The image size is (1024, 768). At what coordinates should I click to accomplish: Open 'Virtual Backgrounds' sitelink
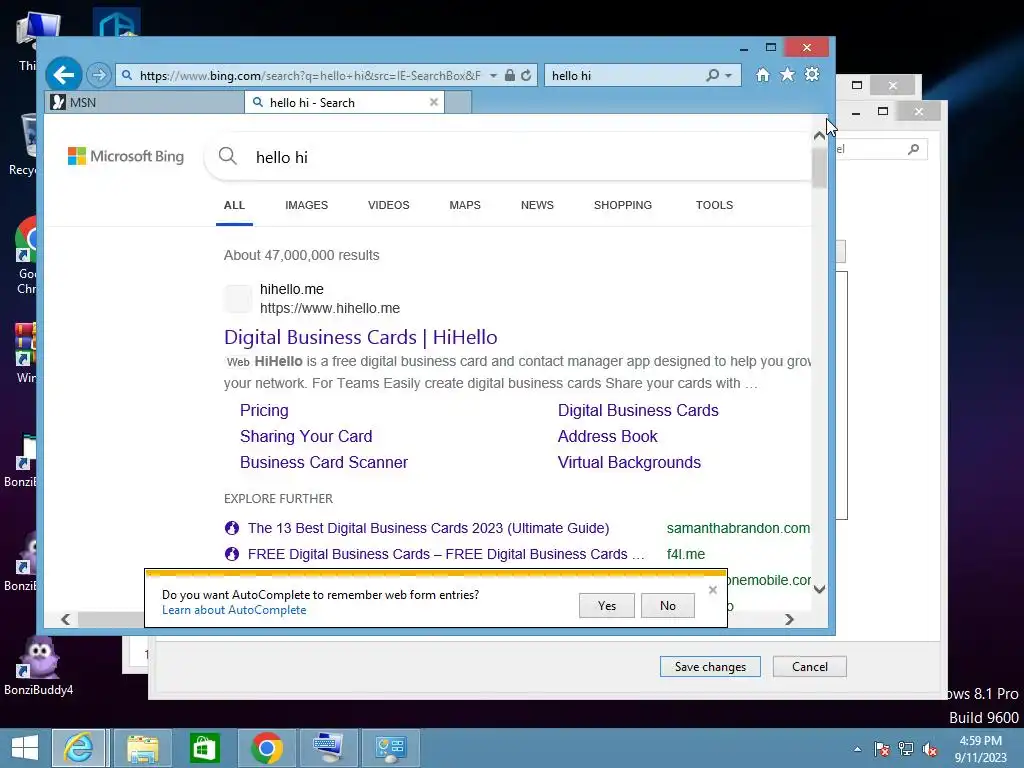click(629, 462)
